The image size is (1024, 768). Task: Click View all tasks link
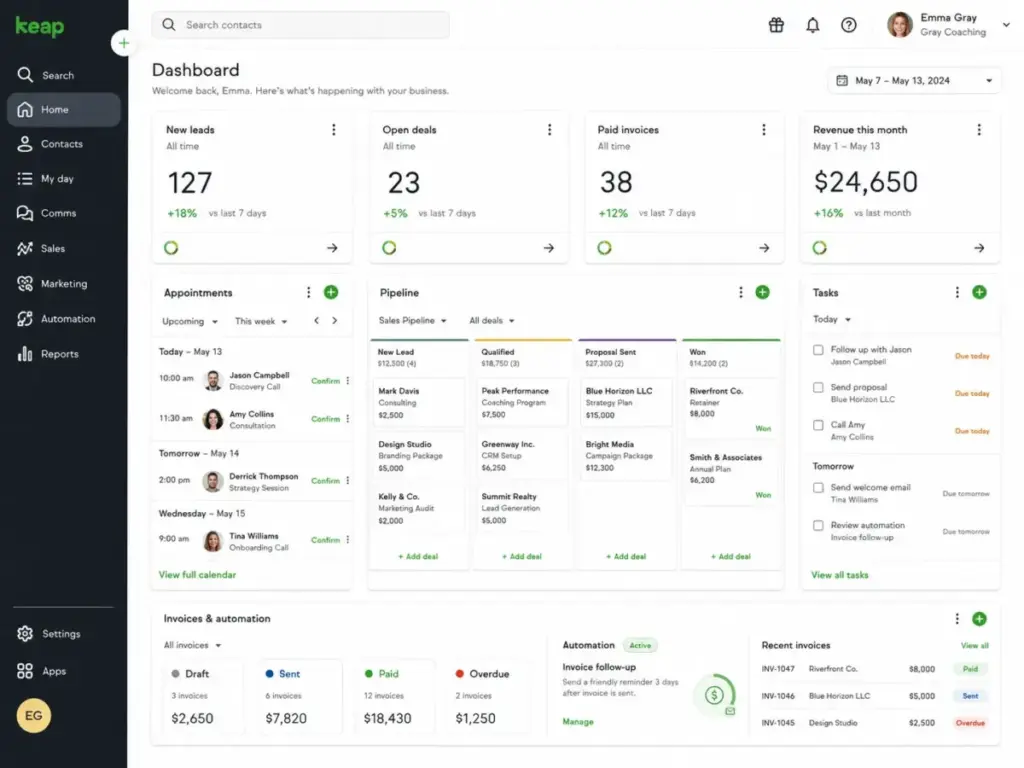point(840,575)
